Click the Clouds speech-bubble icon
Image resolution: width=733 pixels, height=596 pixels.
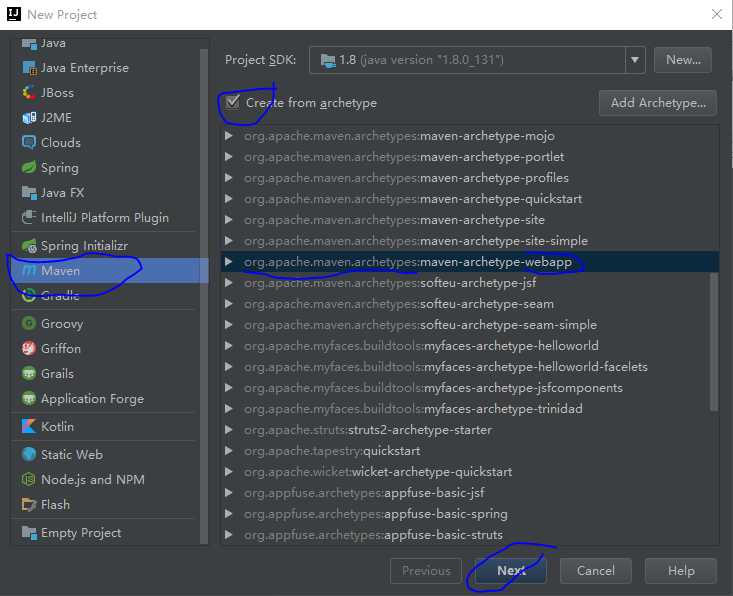point(29,143)
